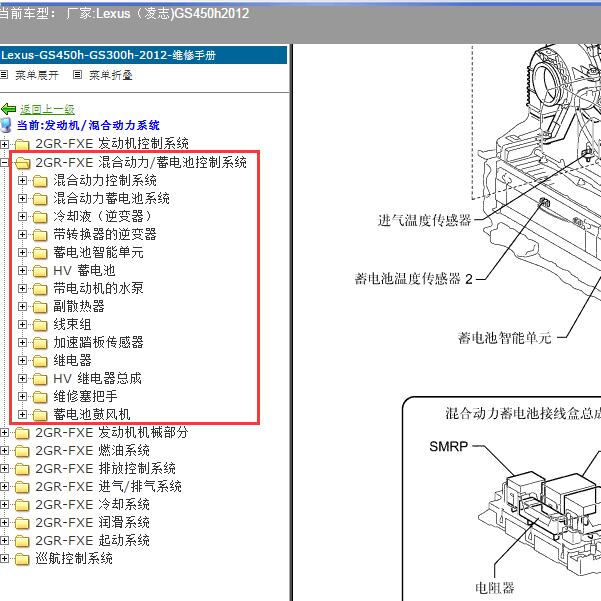Expand the 带转换器的逆变器 node
Screen dimensions: 601x601
(22, 235)
